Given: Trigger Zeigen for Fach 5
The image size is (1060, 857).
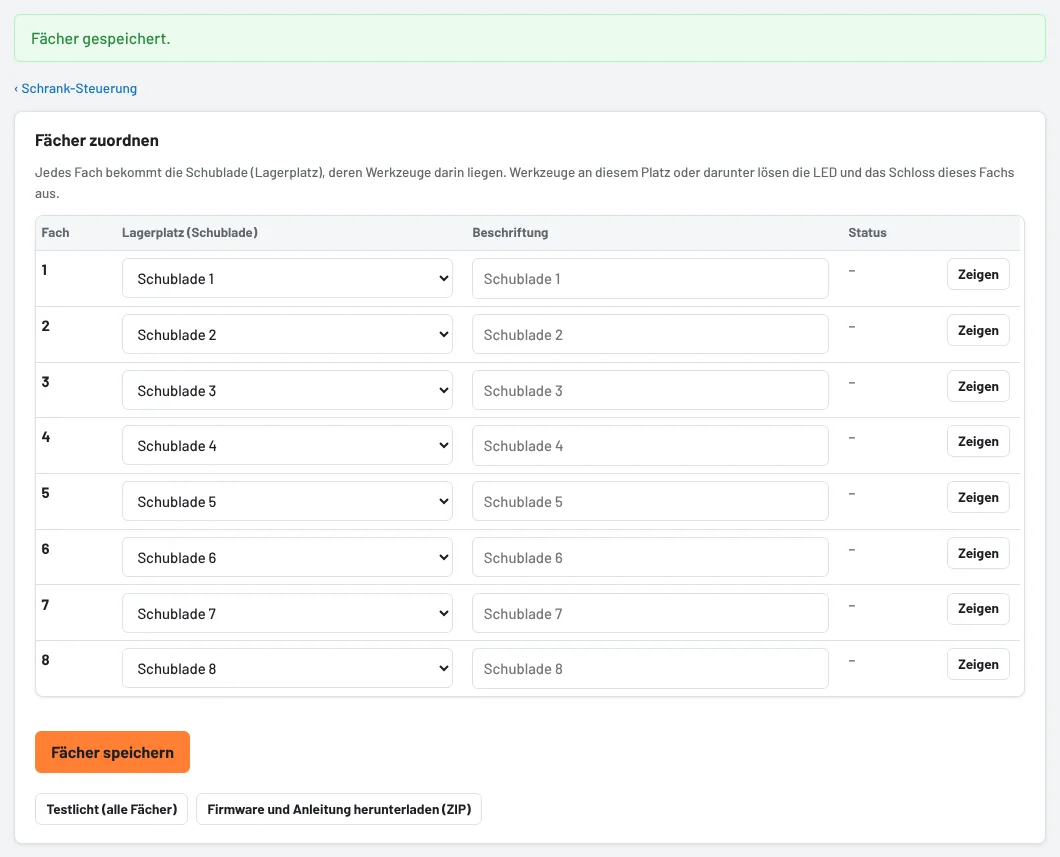Looking at the screenshot, I should point(978,497).
